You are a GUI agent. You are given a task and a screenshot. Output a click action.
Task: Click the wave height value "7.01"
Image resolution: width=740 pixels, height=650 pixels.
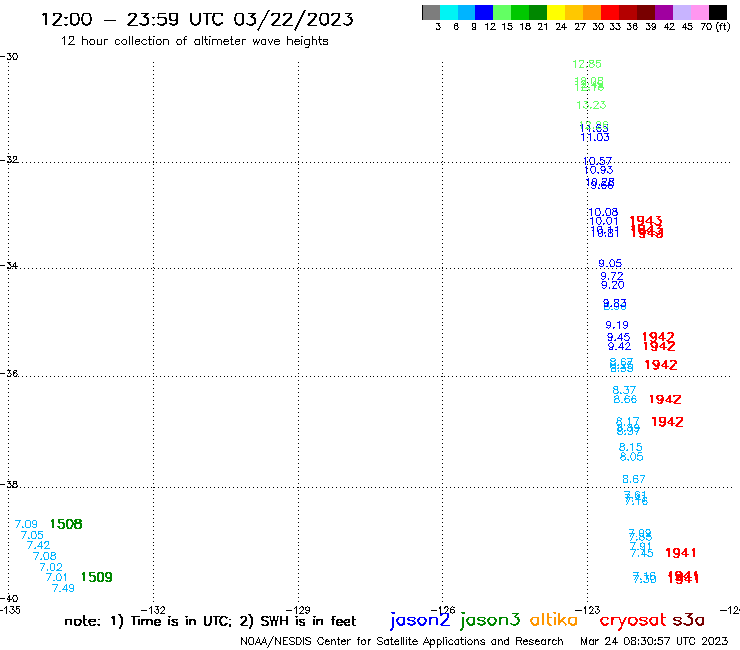(x=57, y=577)
